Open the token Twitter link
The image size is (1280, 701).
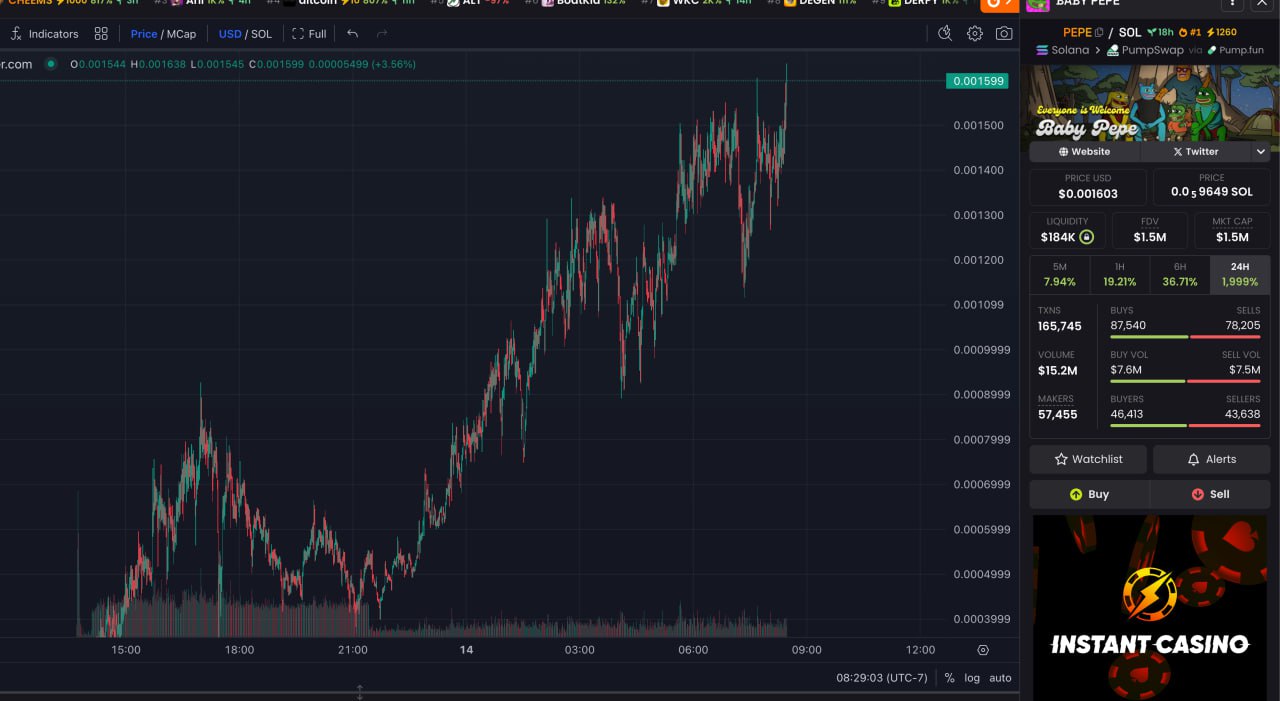(1196, 152)
